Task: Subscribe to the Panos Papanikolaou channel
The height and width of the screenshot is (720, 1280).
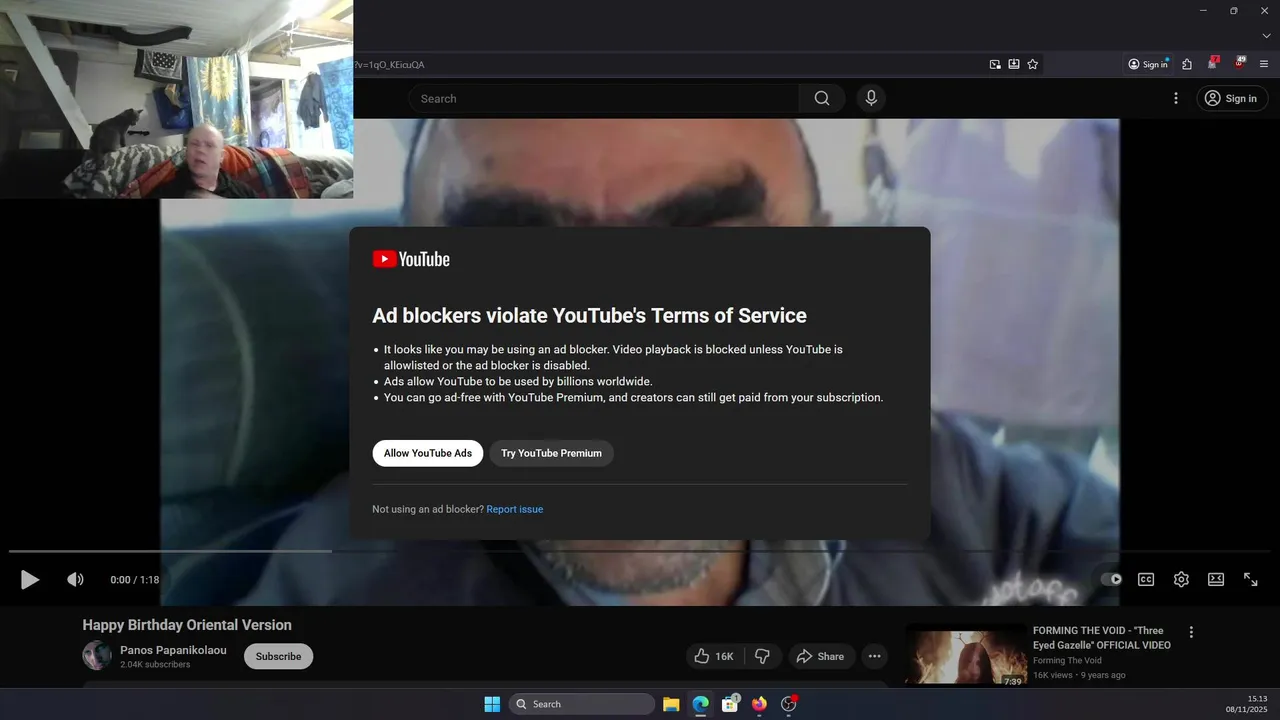Action: 278,656
